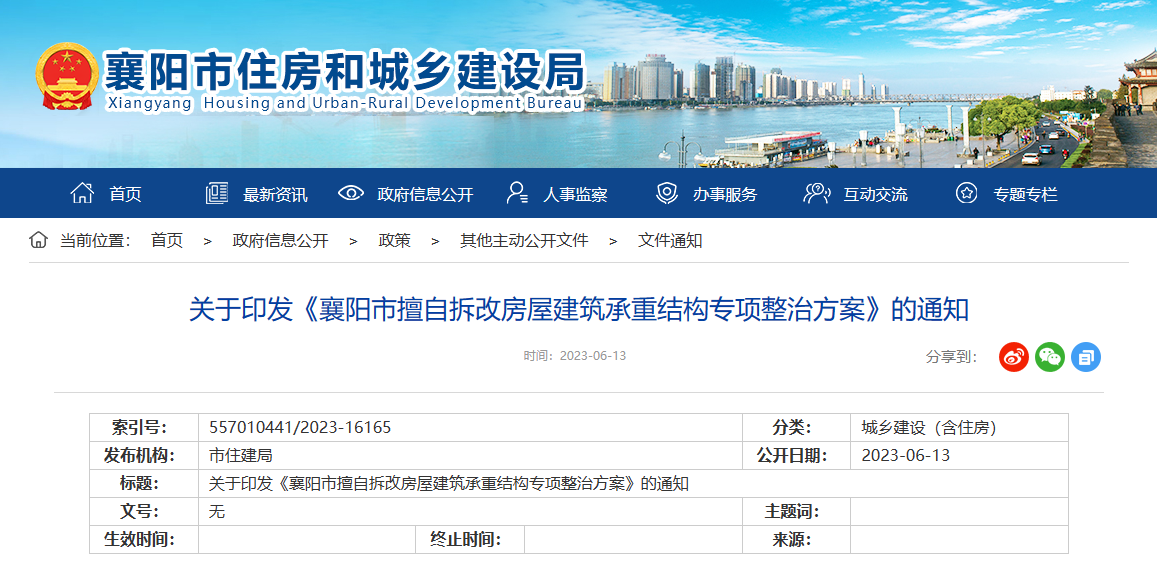Image resolution: width=1157 pixels, height=568 pixels.
Task: Open 政府信息公开 breadcrumb link
Action: (x=280, y=240)
